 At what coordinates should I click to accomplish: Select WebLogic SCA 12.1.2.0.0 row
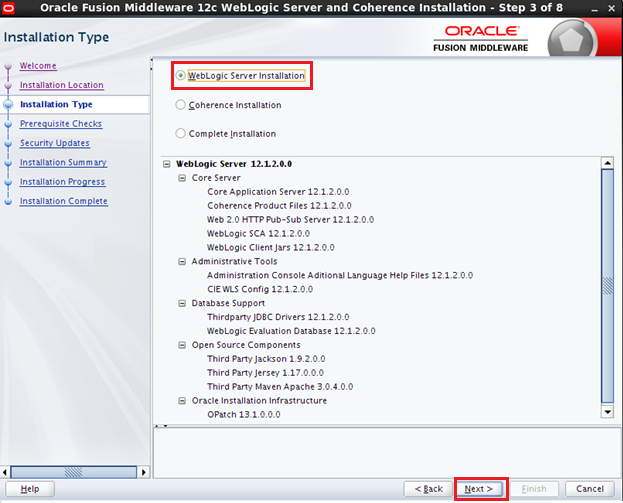point(258,234)
